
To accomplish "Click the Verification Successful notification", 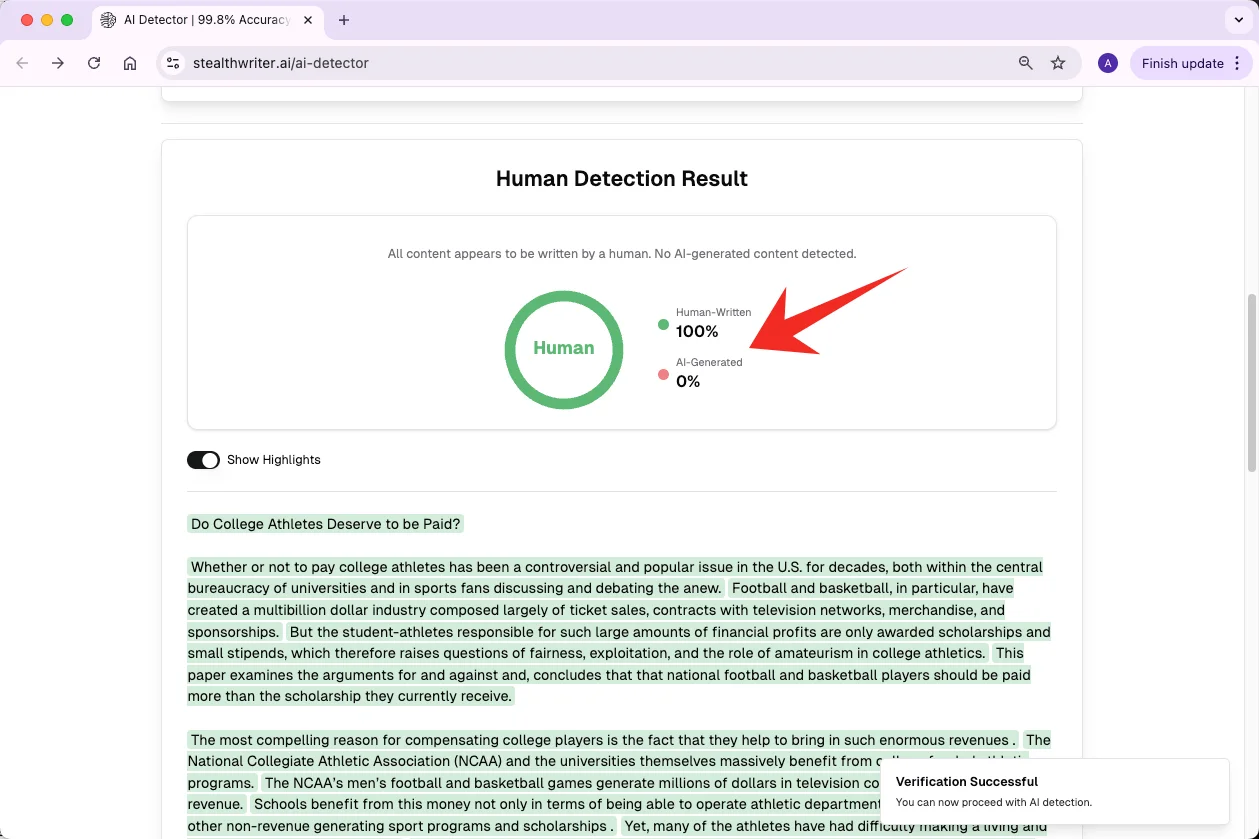I will click(1054, 791).
